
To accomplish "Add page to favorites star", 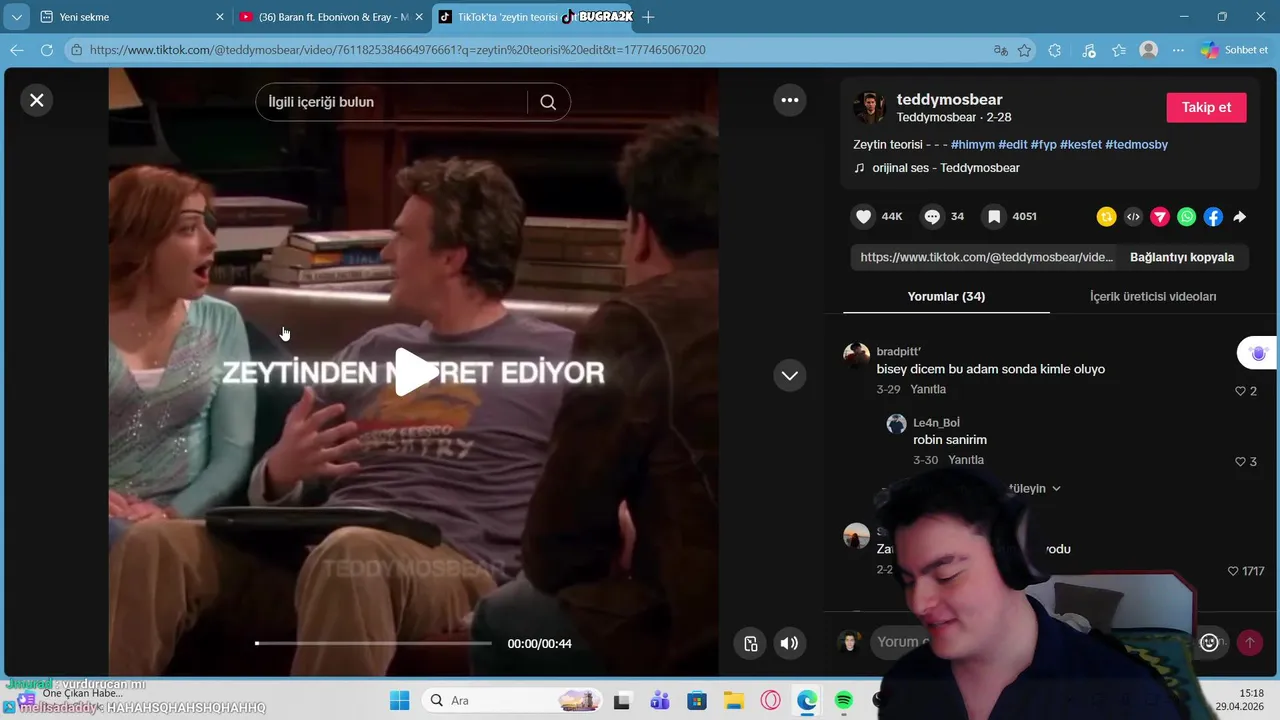I will 1024,50.
